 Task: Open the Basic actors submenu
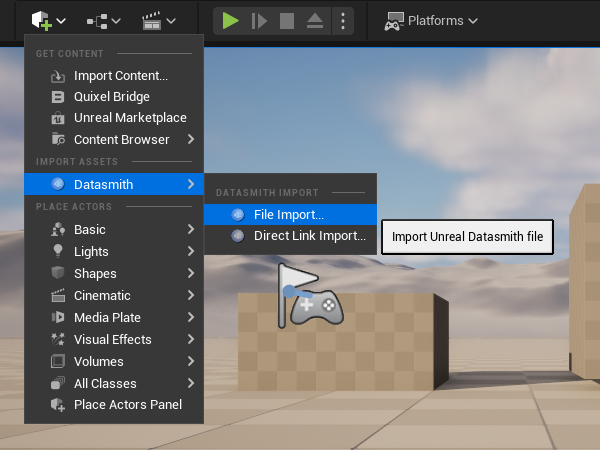pyautogui.click(x=114, y=230)
